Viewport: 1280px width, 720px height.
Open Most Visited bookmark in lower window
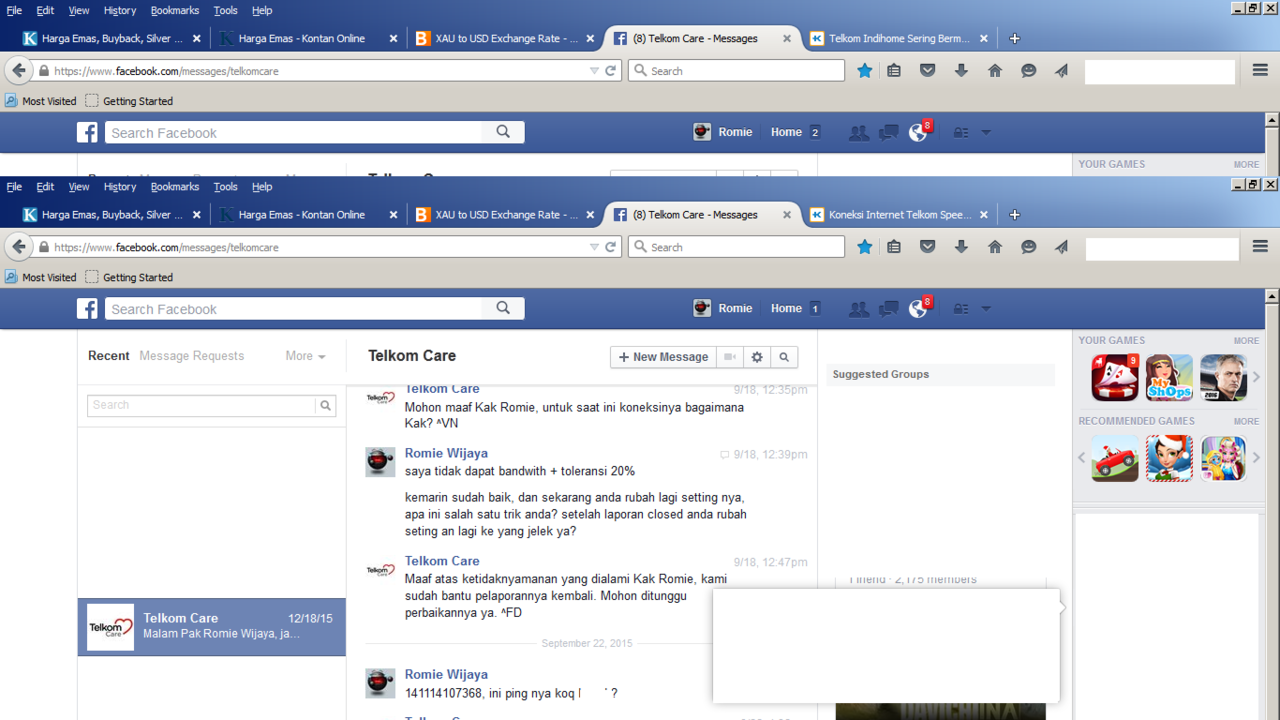pos(41,278)
